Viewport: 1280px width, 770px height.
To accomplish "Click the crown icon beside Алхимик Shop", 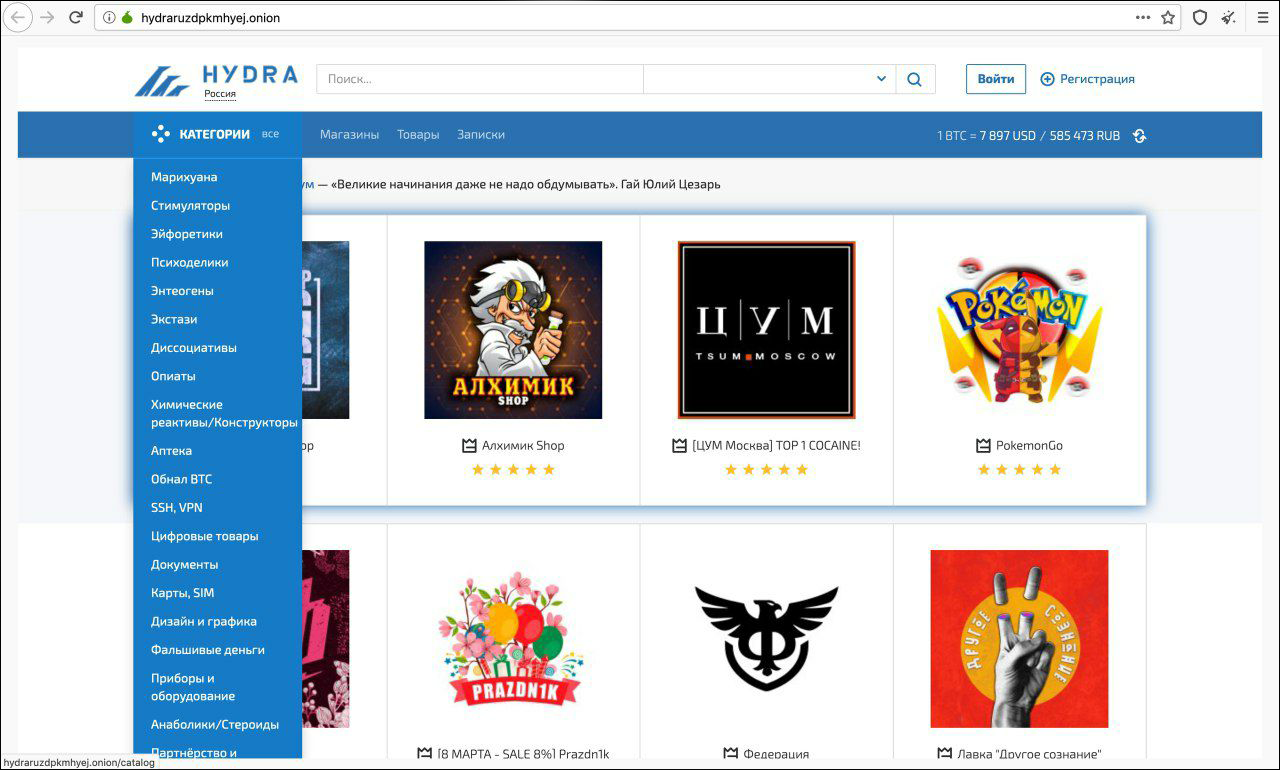I will (x=469, y=445).
